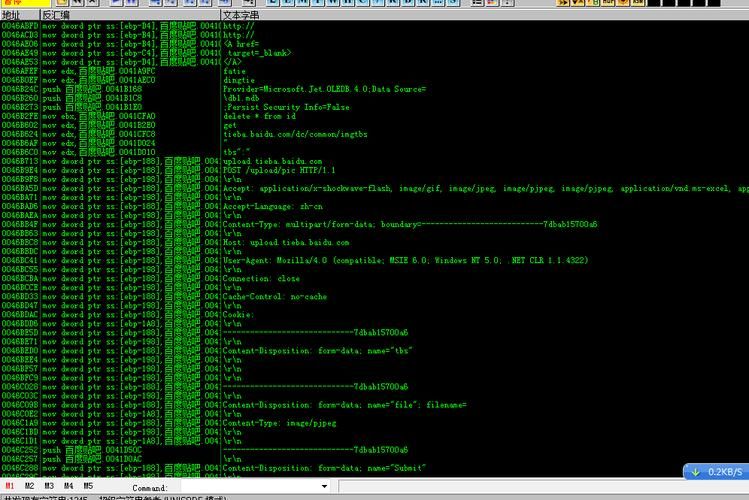This screenshot has height=500, width=749.
Task: Open Threads window with T button
Action: click(x=304, y=3)
